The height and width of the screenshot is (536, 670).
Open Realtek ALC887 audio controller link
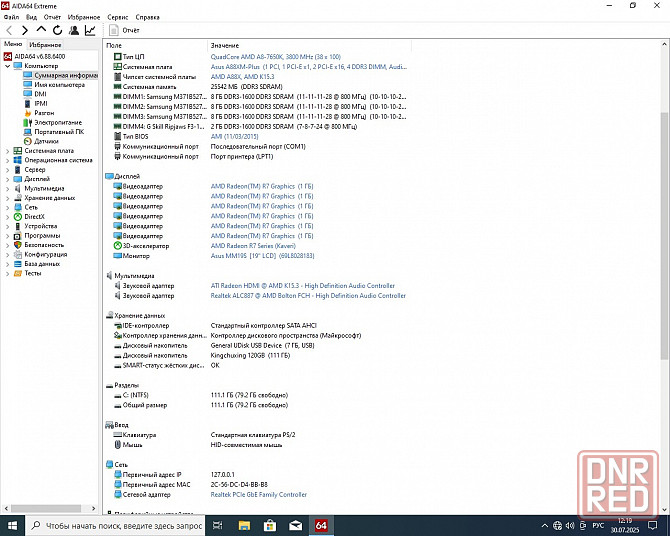[308, 296]
